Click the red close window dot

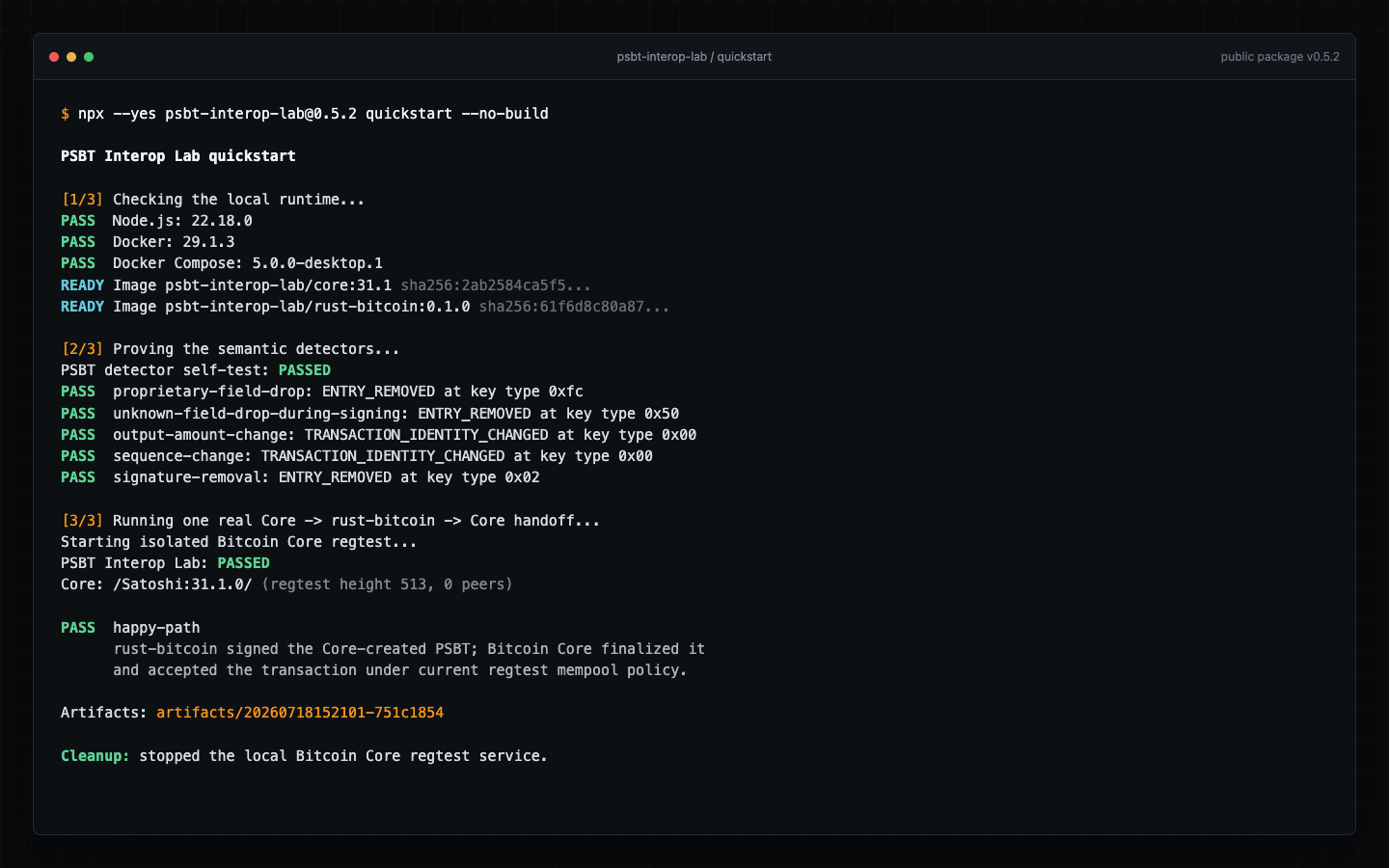(x=54, y=57)
